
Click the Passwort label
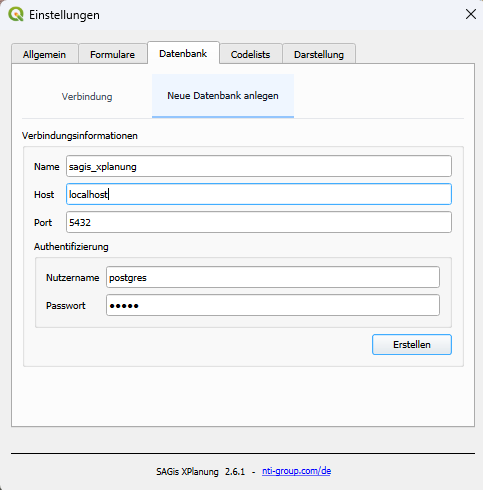coord(66,306)
